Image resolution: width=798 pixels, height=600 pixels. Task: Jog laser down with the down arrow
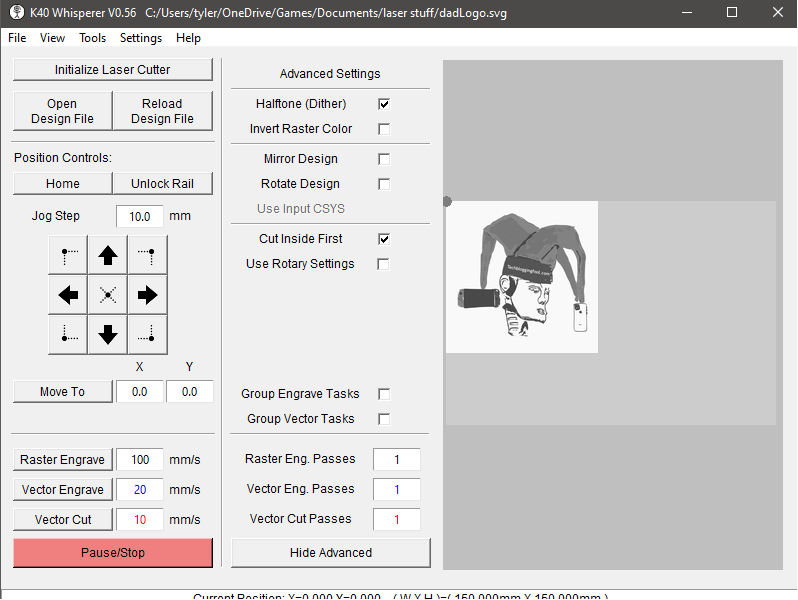(108, 334)
